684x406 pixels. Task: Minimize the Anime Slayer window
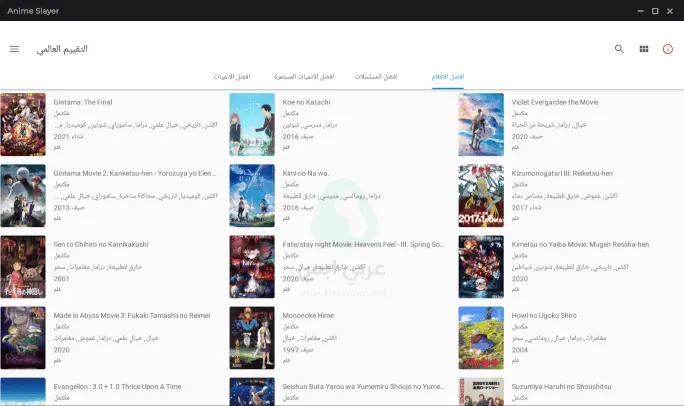(640, 11)
